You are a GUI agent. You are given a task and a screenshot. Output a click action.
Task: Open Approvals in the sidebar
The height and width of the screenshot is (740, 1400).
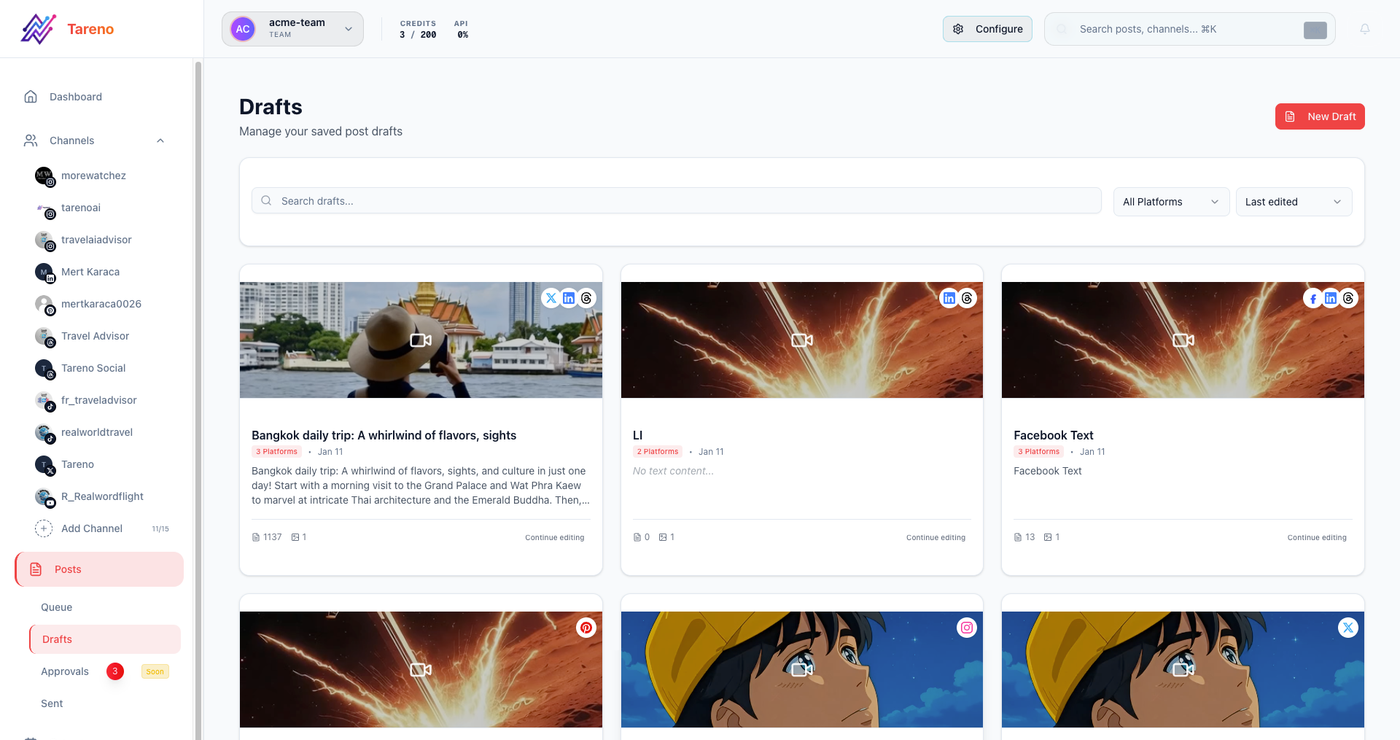coord(65,671)
